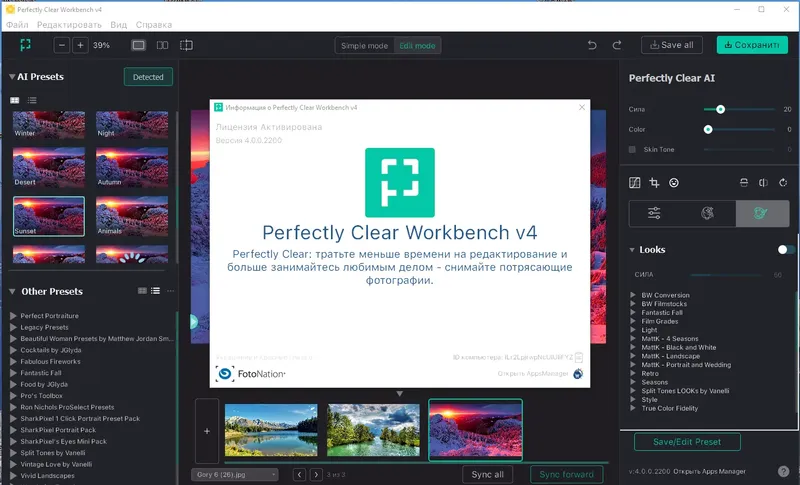Select the crop tool
This screenshot has height=485, width=800.
point(654,183)
